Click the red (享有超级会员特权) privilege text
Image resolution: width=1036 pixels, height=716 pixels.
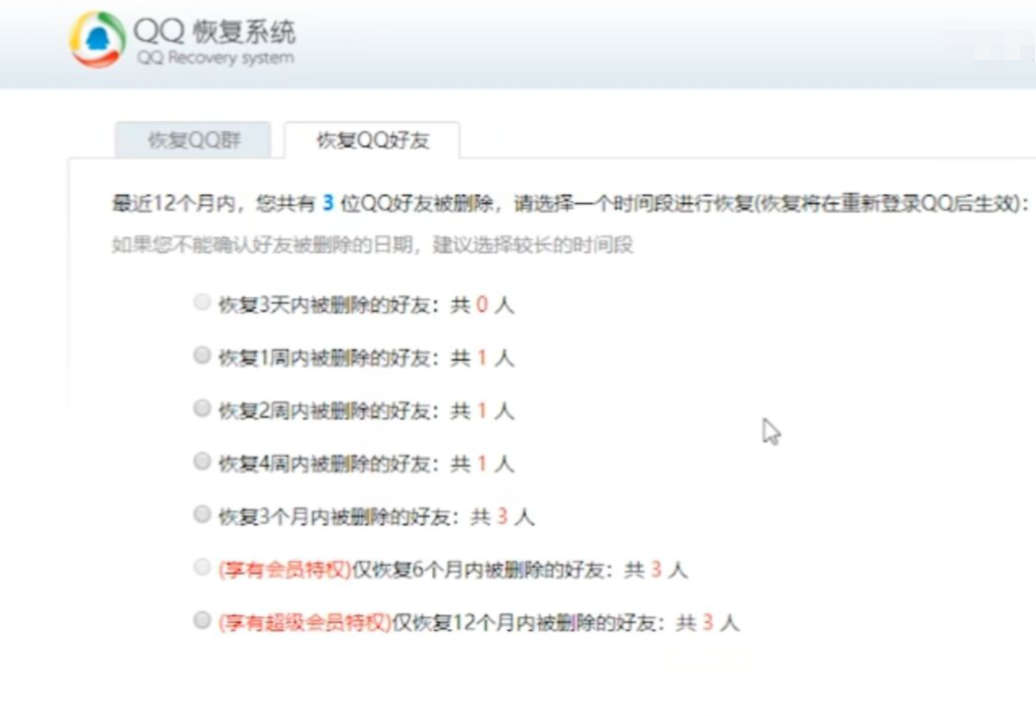coord(299,622)
